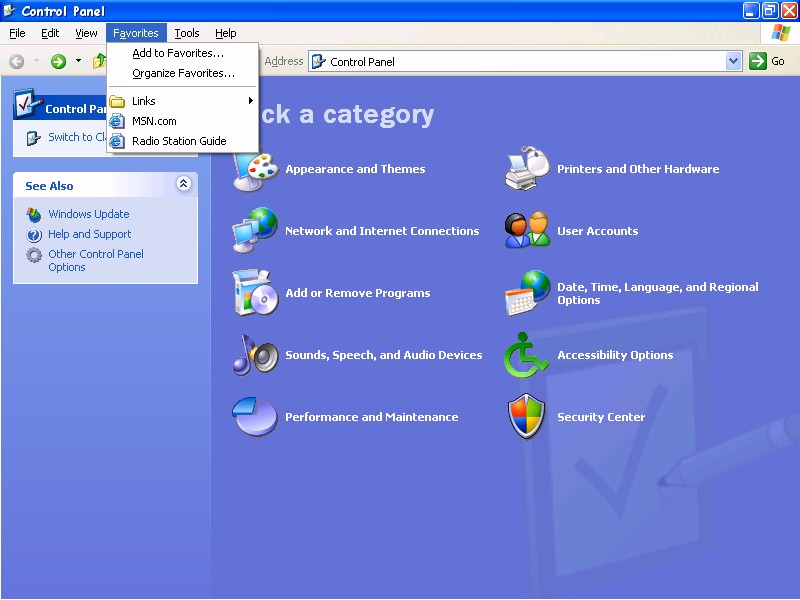
Task: Click the Accessibility Options wheelchair icon
Action: (528, 355)
